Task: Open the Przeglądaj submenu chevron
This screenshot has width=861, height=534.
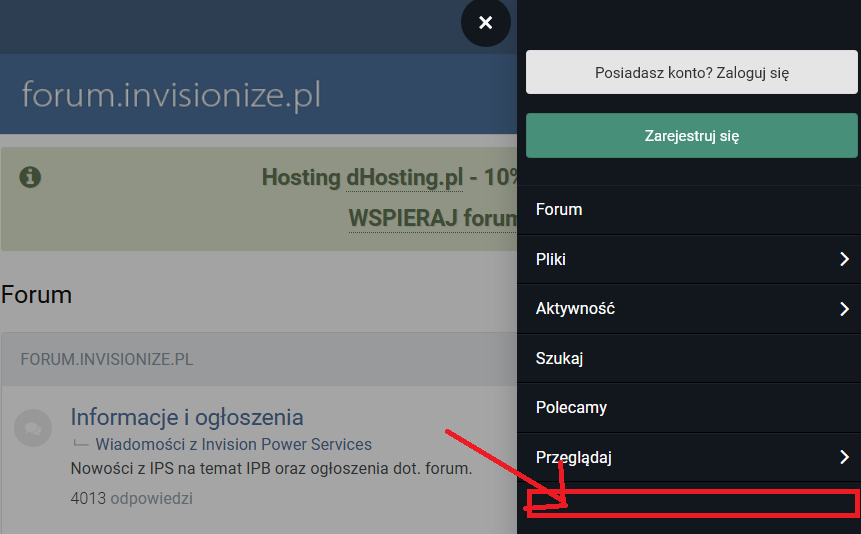Action: pos(844,458)
